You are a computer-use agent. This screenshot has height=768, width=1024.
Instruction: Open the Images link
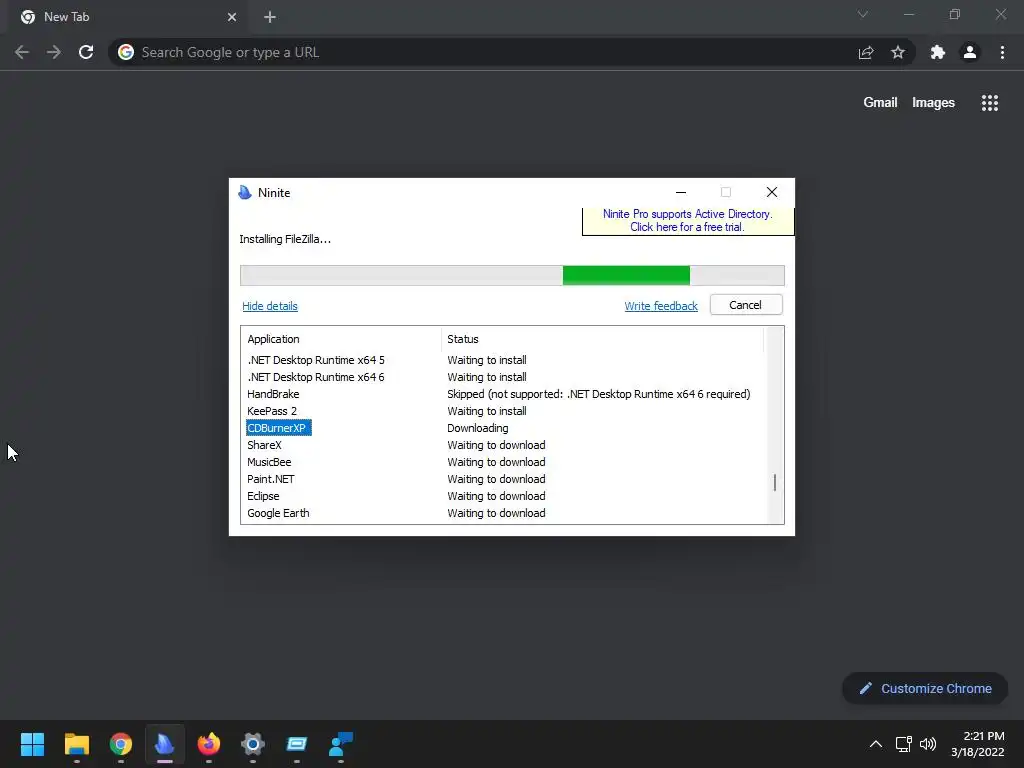click(x=933, y=103)
